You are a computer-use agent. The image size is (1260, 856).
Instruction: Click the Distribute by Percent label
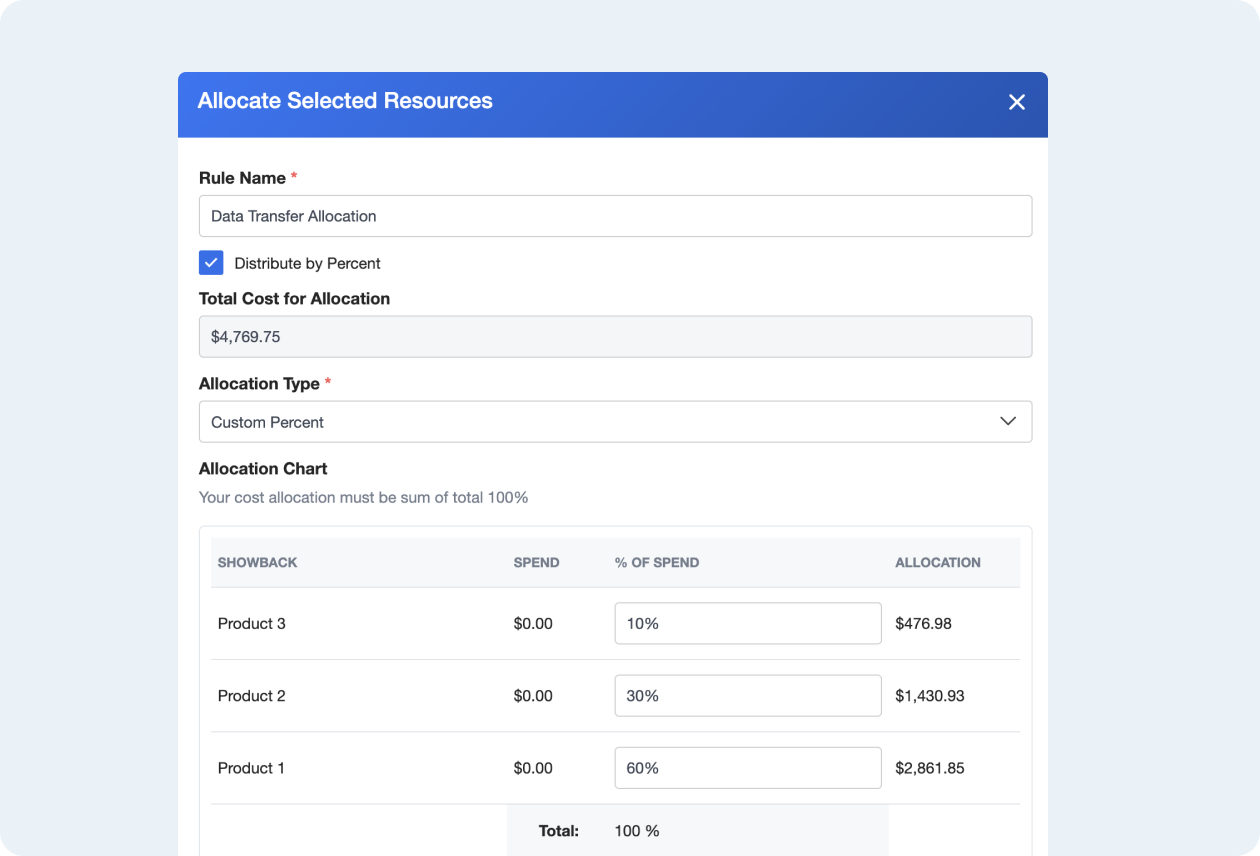308,264
